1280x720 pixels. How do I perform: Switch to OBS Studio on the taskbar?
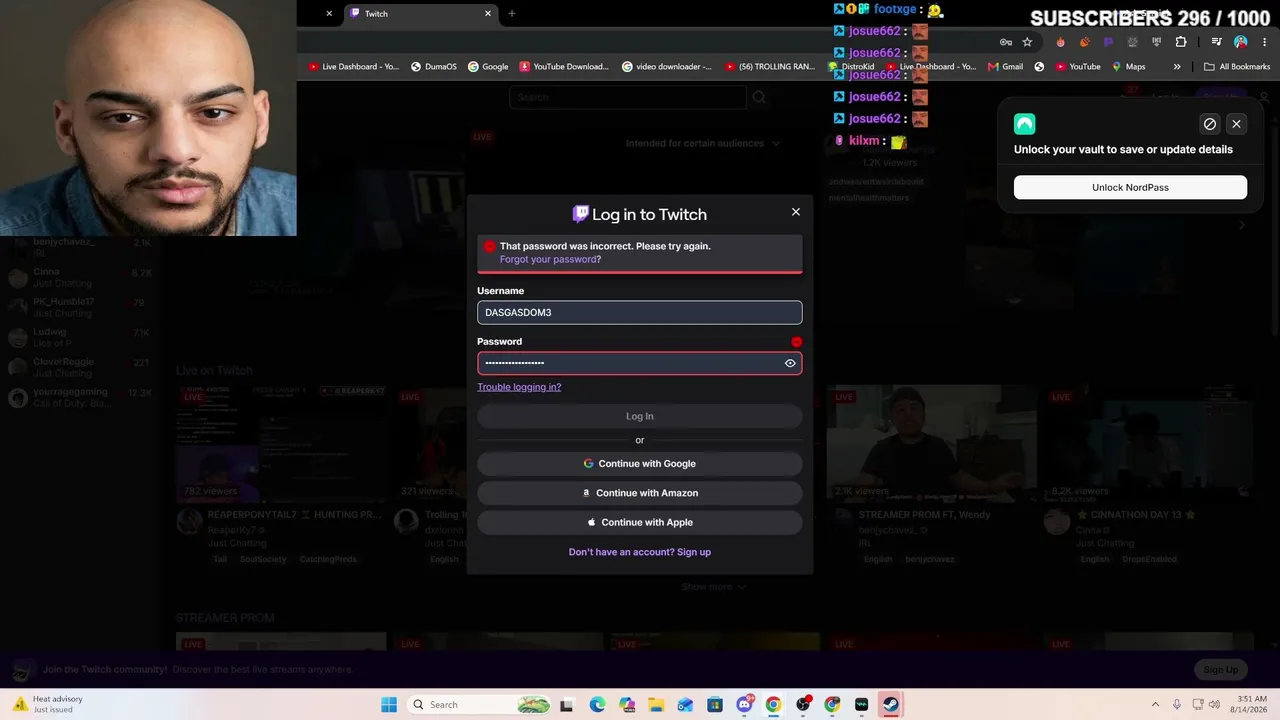pos(803,705)
